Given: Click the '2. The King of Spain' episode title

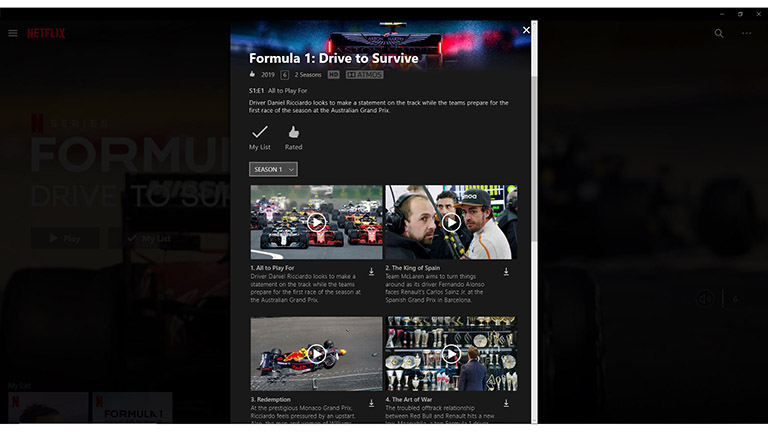Looking at the screenshot, I should coord(412,268).
